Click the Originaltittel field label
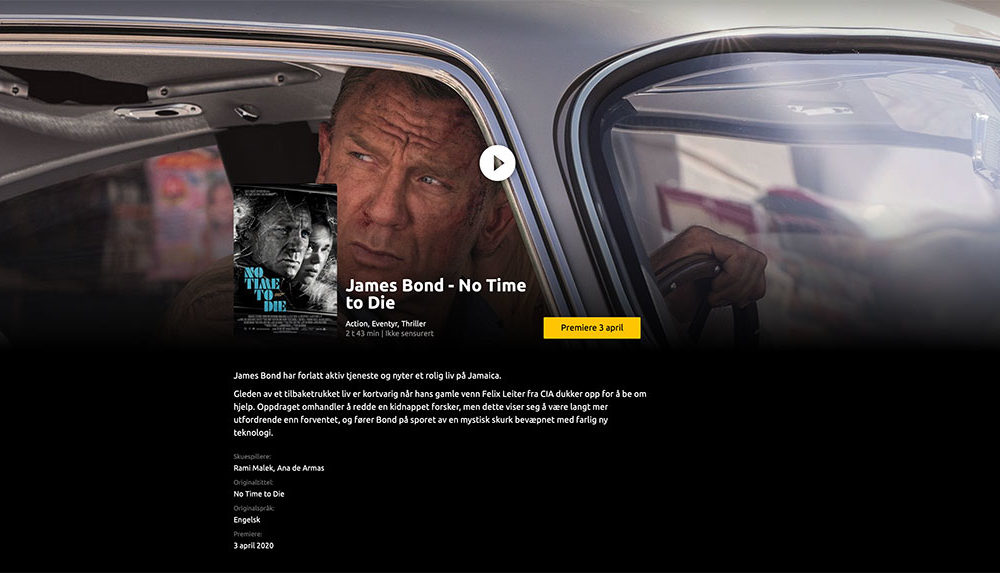 coord(253,483)
